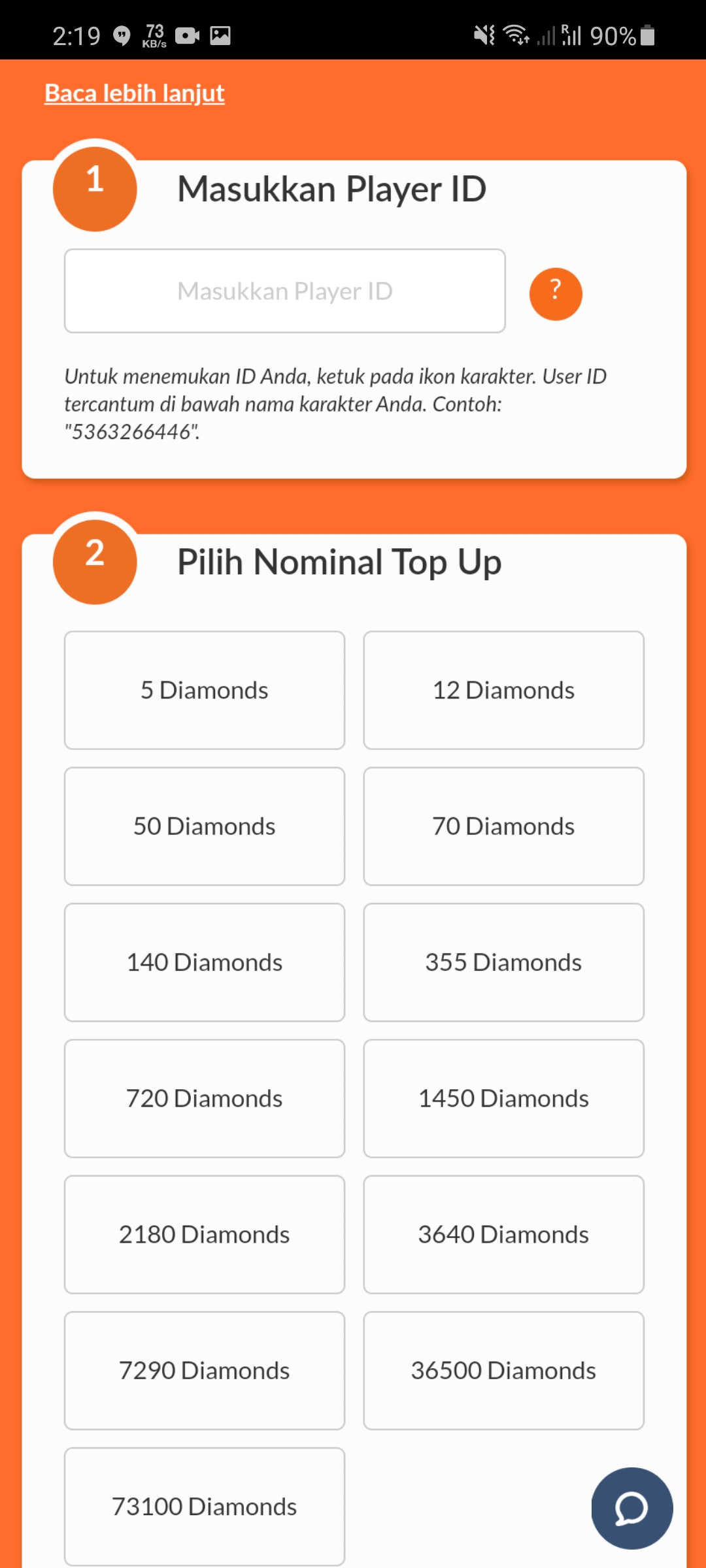706x1568 pixels.
Task: Open the live chat bubble icon
Action: (631, 1508)
